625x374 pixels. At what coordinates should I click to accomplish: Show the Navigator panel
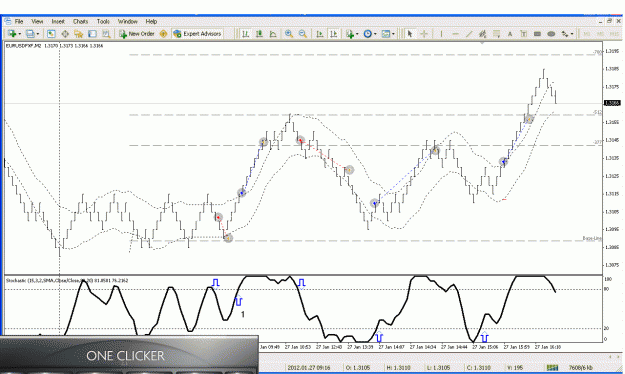(x=79, y=34)
